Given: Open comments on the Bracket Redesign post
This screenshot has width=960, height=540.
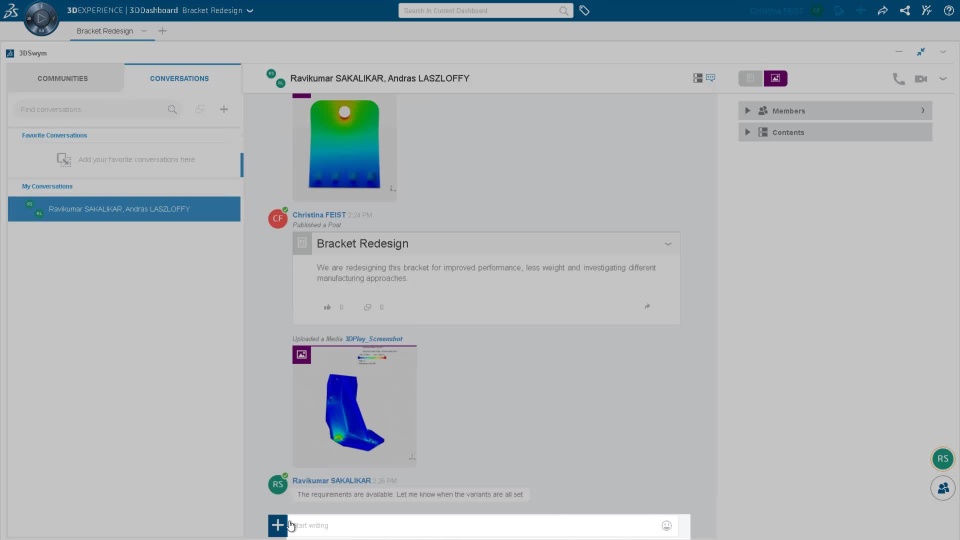Looking at the screenshot, I should pyautogui.click(x=367, y=307).
